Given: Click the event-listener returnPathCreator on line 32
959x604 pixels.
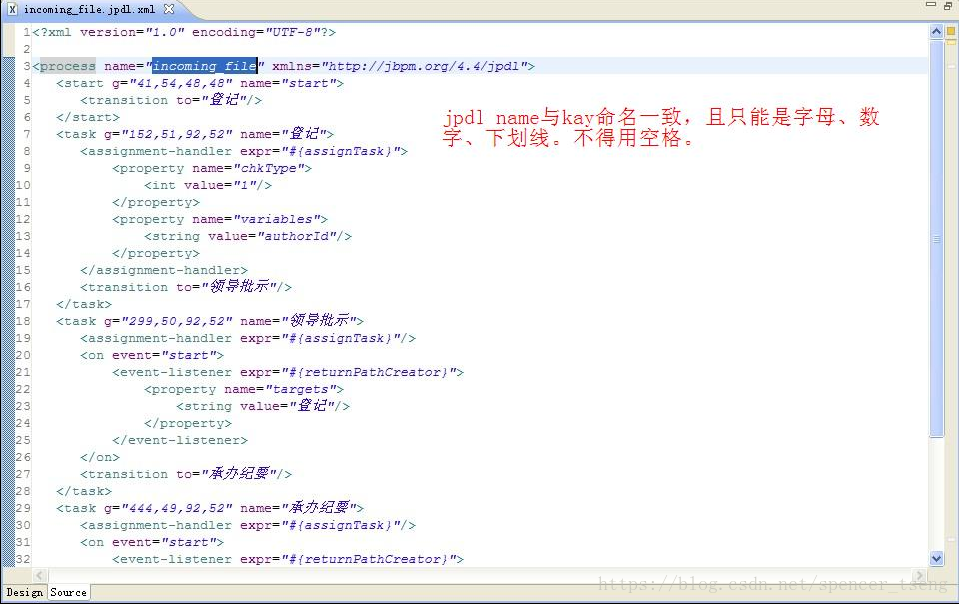Looking at the screenshot, I should coord(288,559).
